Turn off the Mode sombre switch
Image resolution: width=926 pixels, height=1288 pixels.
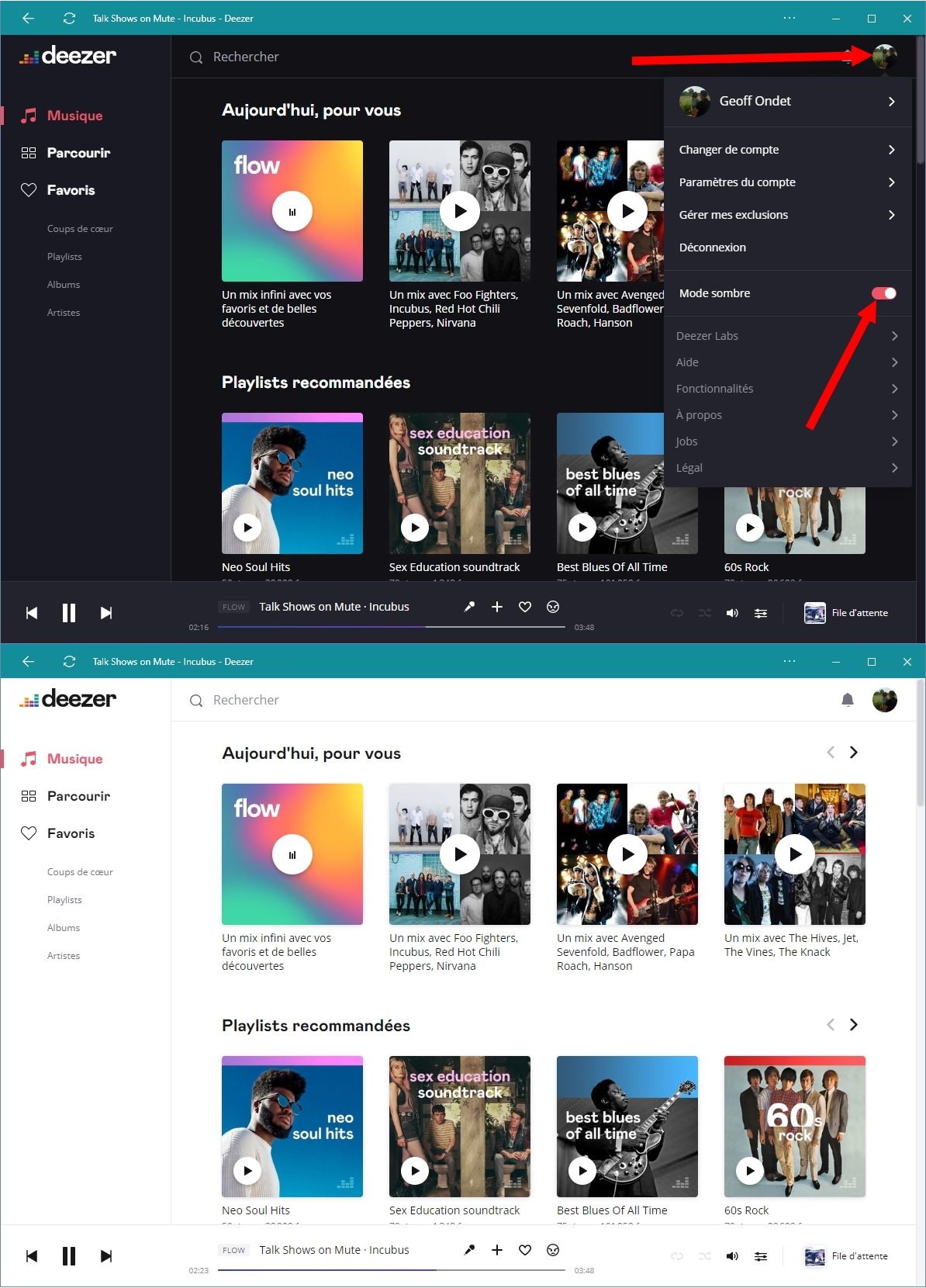tap(884, 293)
